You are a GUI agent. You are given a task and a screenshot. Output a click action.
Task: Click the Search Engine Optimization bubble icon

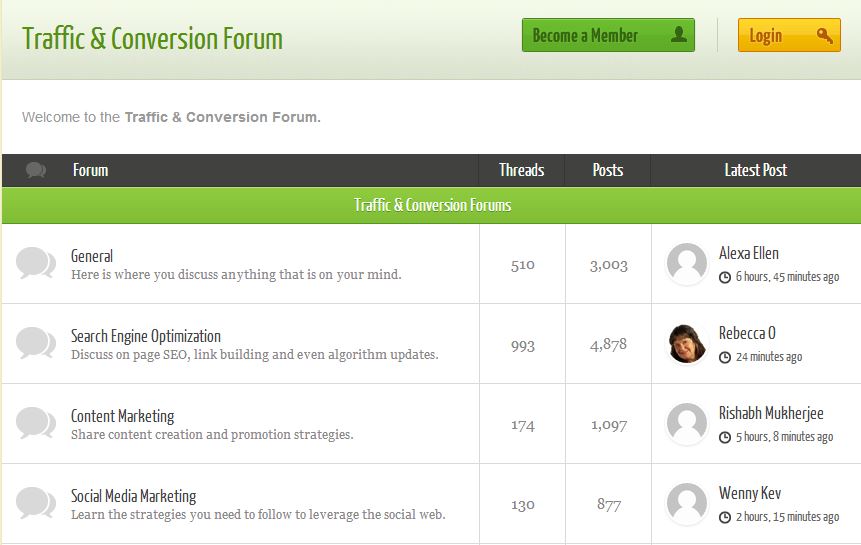point(36,344)
